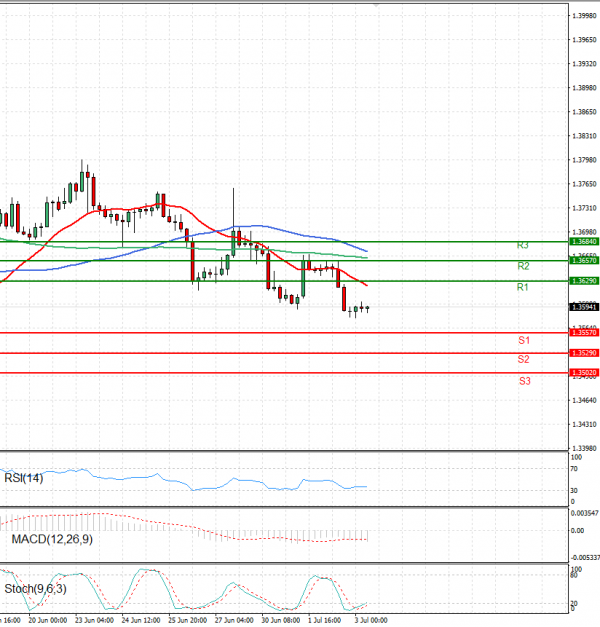Click the 3 Jul 00:00 time label
The image size is (600, 627).
(371, 620)
